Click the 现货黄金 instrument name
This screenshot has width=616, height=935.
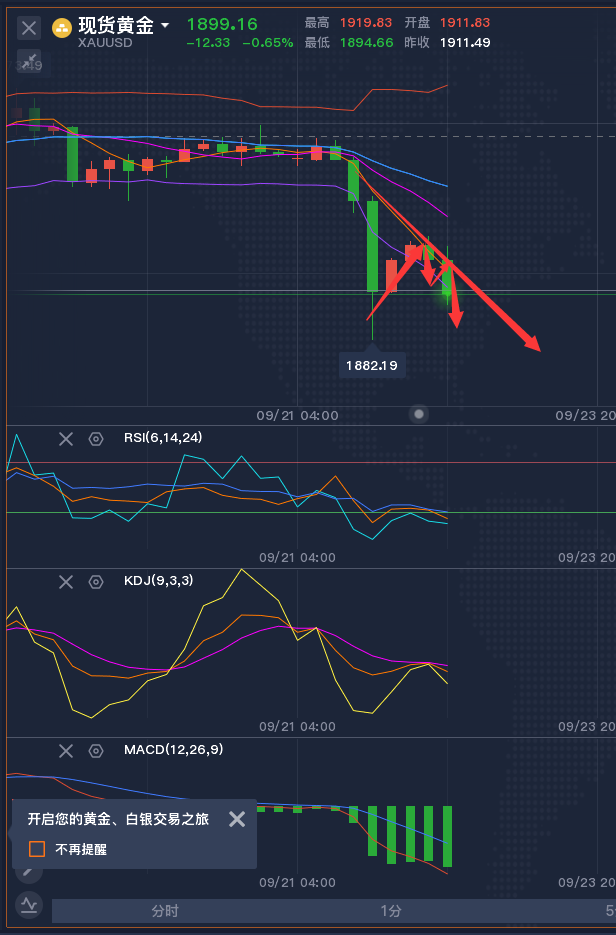click(x=116, y=26)
